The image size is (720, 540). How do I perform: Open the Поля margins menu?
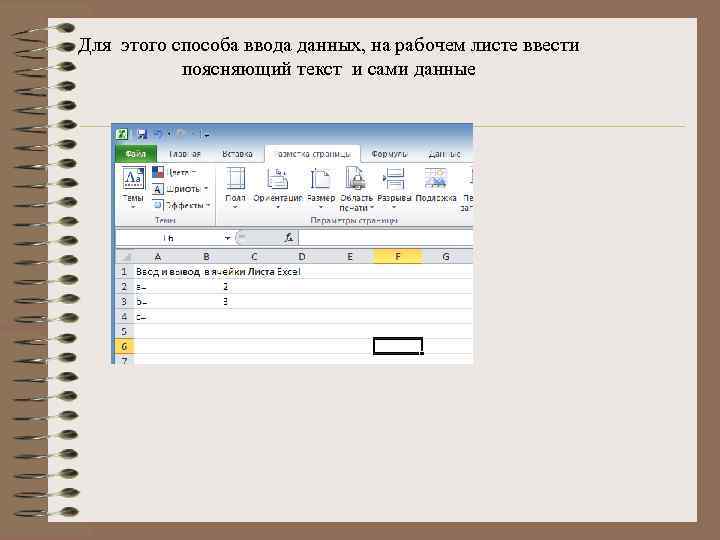click(x=236, y=188)
